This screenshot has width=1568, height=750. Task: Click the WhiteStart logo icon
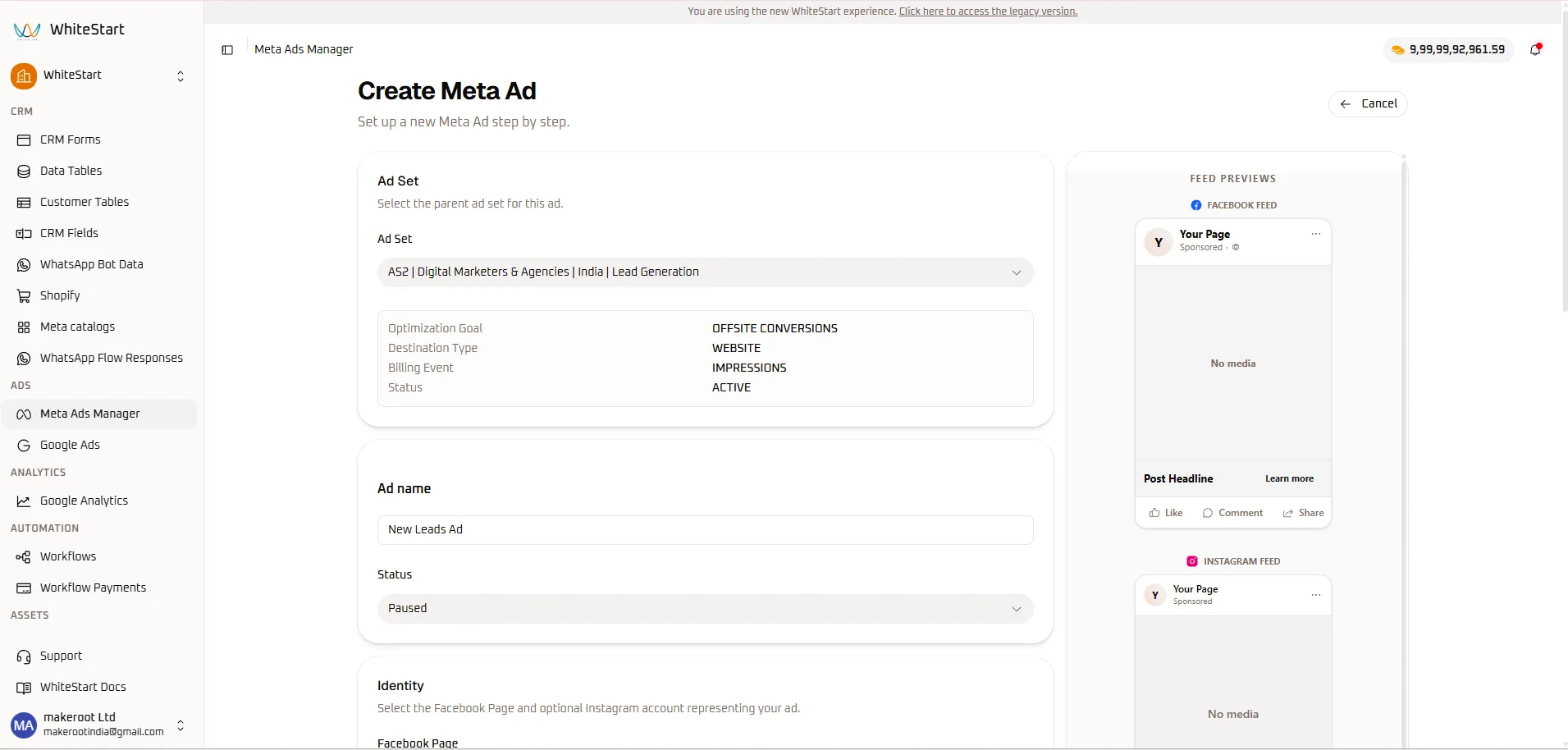click(27, 30)
